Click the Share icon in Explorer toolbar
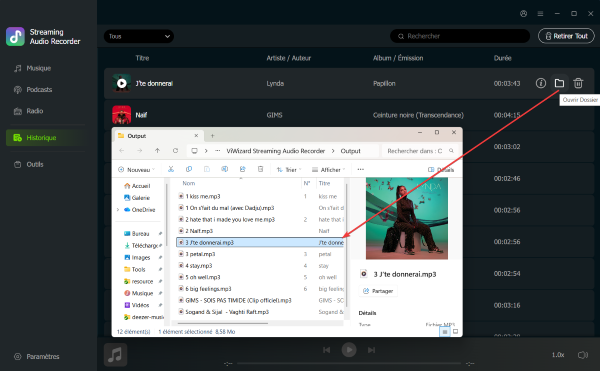Screen dimensions: 600x371 point(243,169)
